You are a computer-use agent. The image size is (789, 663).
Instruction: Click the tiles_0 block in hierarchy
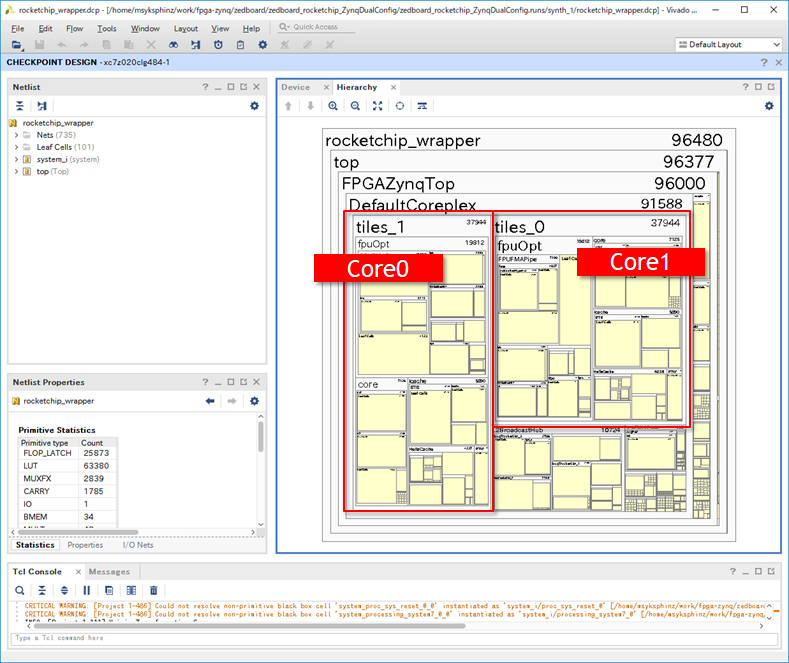(520, 227)
